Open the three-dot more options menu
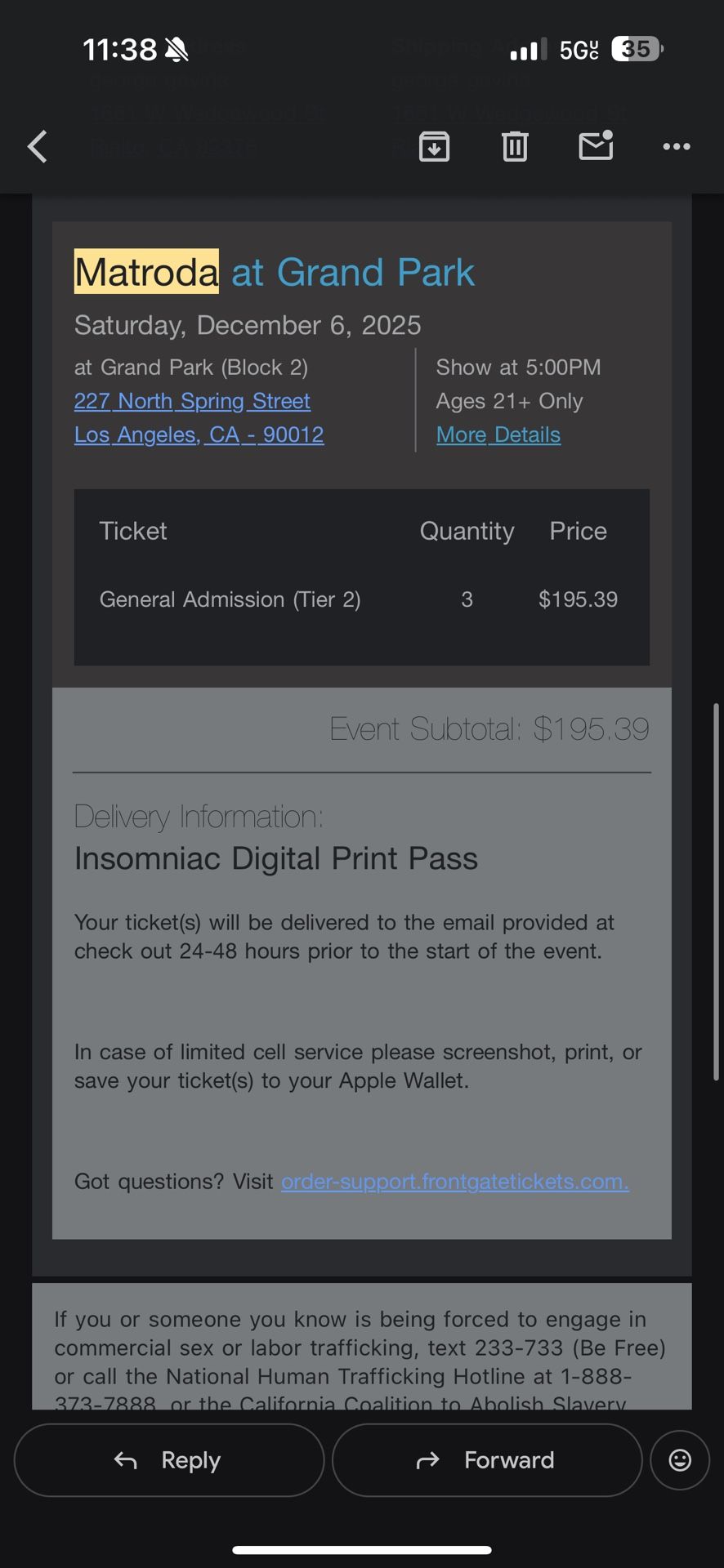Screen dimensions: 724x1568 [x=677, y=147]
